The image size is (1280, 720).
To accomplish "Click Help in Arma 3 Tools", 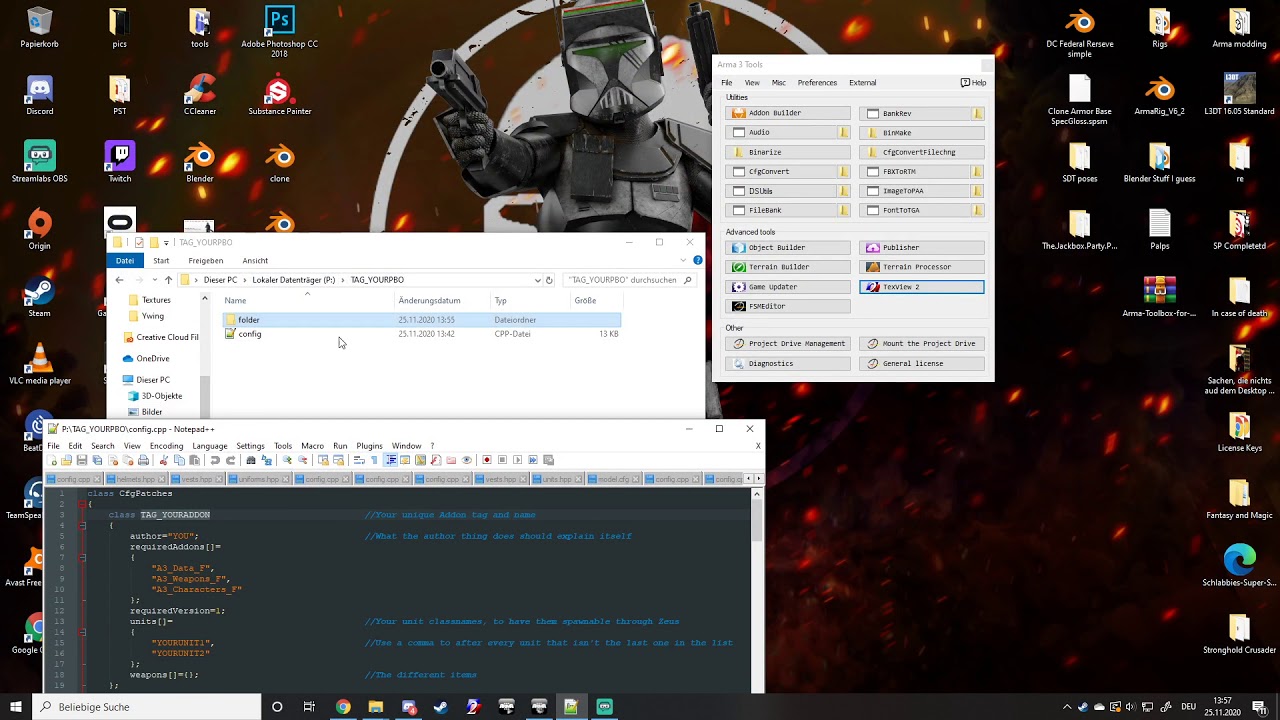I will click(x=974, y=82).
